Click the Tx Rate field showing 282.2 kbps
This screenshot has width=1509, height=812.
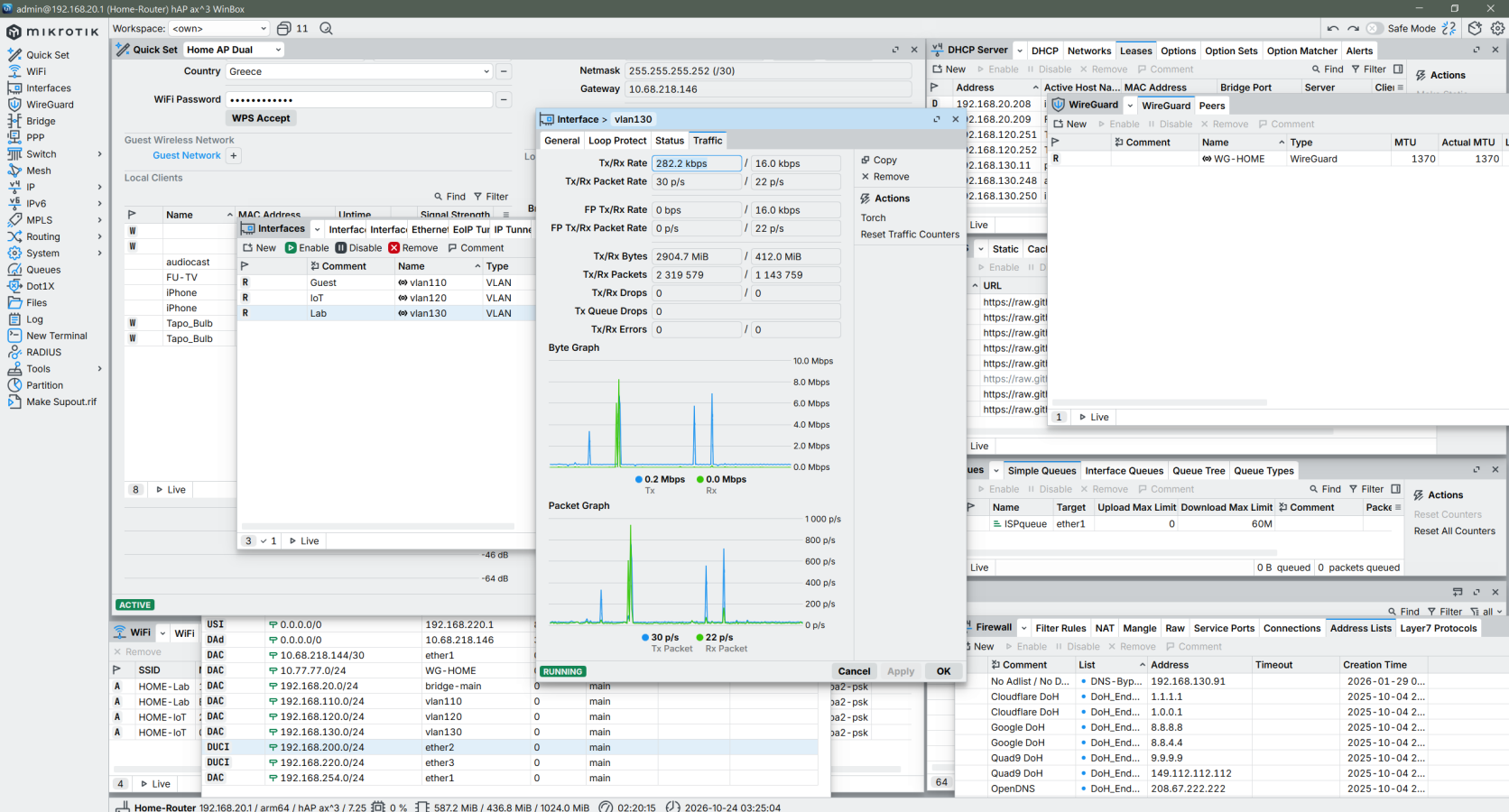(697, 163)
